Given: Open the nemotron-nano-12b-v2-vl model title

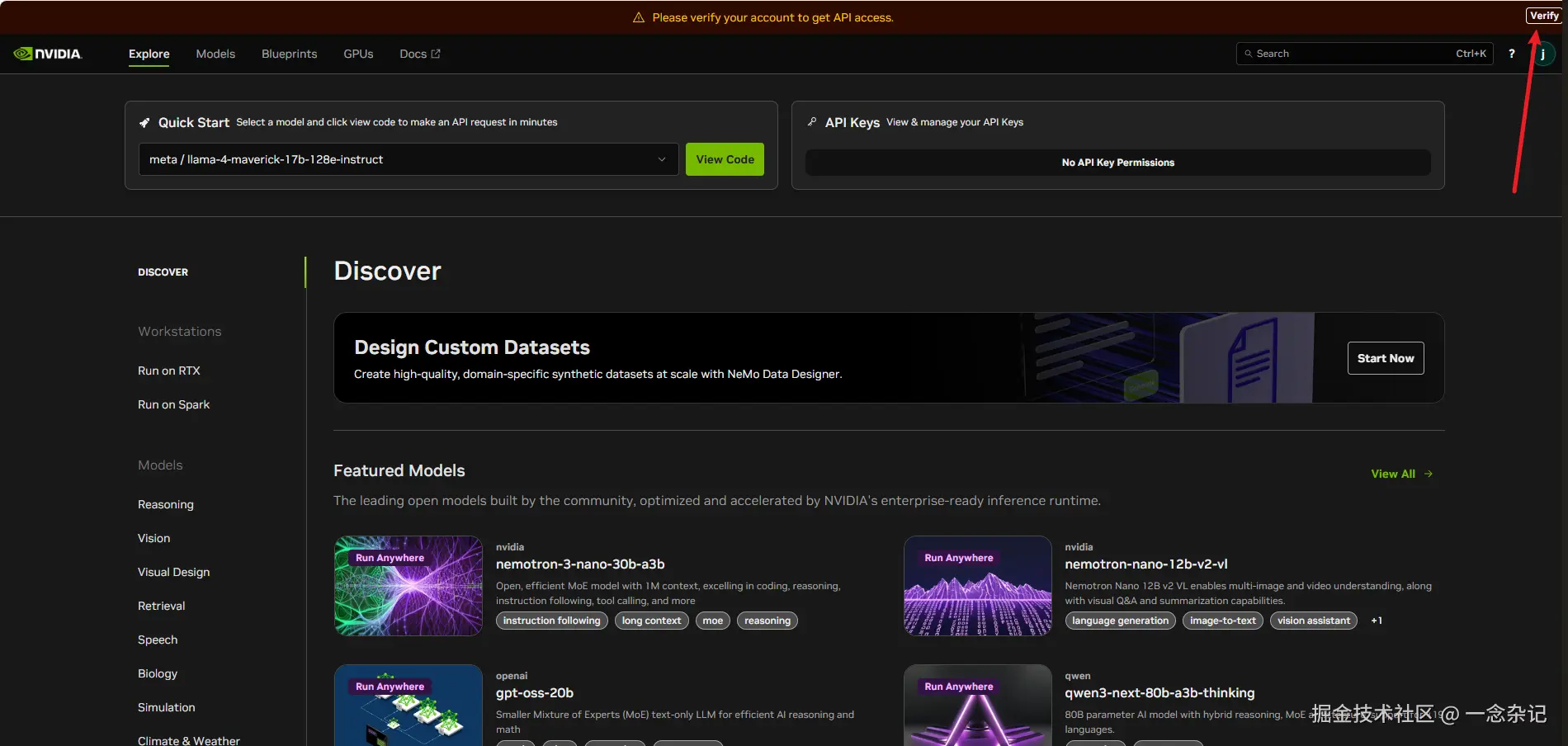Looking at the screenshot, I should click(x=1146, y=564).
